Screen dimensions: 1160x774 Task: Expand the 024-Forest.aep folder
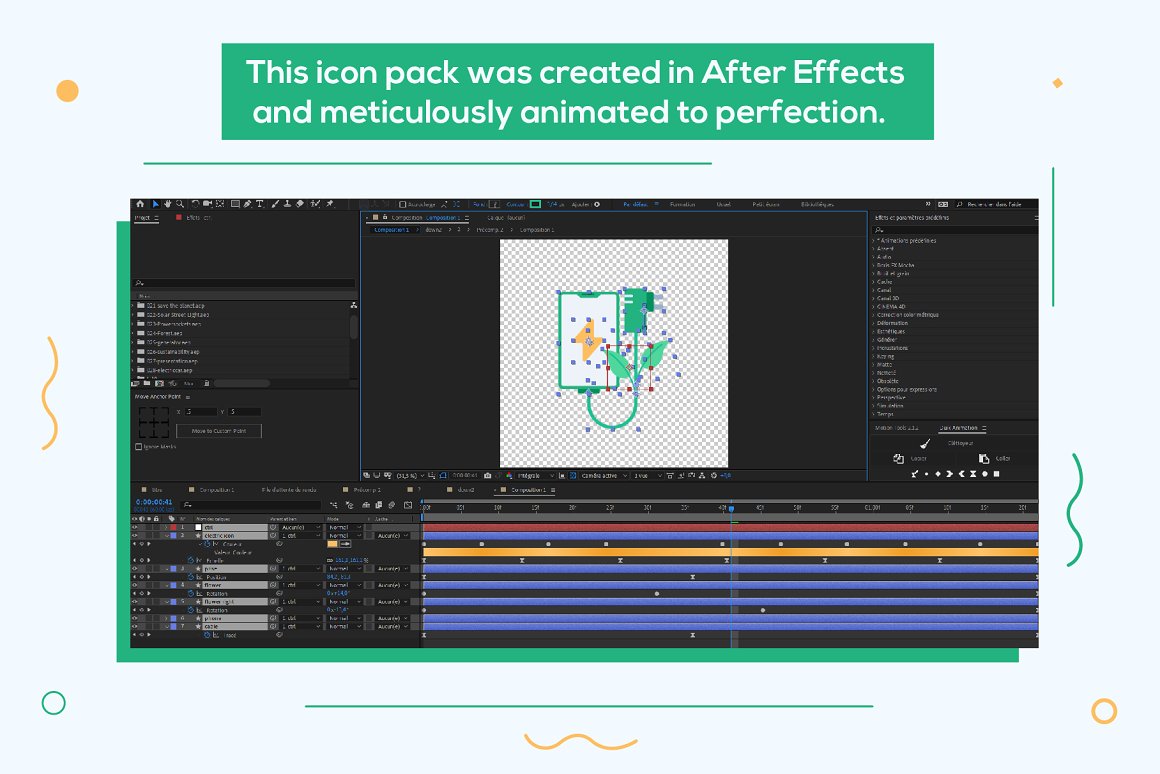click(x=133, y=333)
